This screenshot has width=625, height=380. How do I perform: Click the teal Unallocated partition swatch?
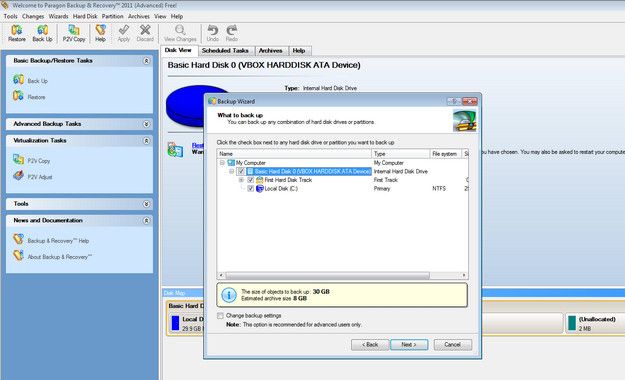(x=572, y=323)
